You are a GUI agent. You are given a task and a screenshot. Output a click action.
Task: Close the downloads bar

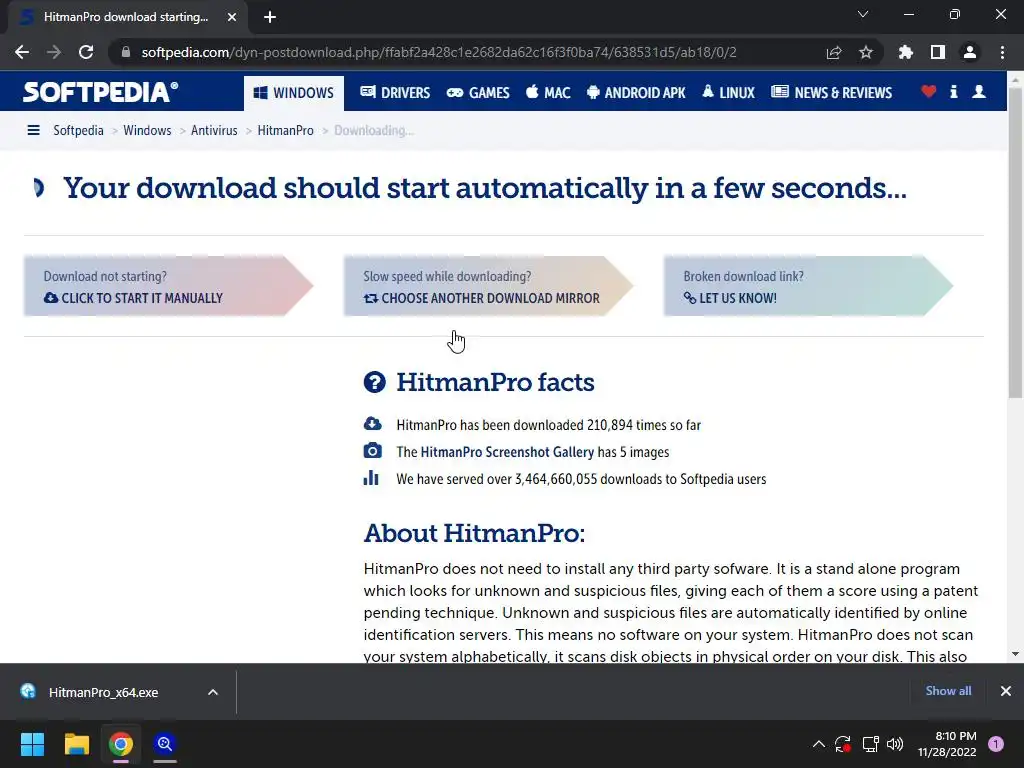pyautogui.click(x=1006, y=691)
